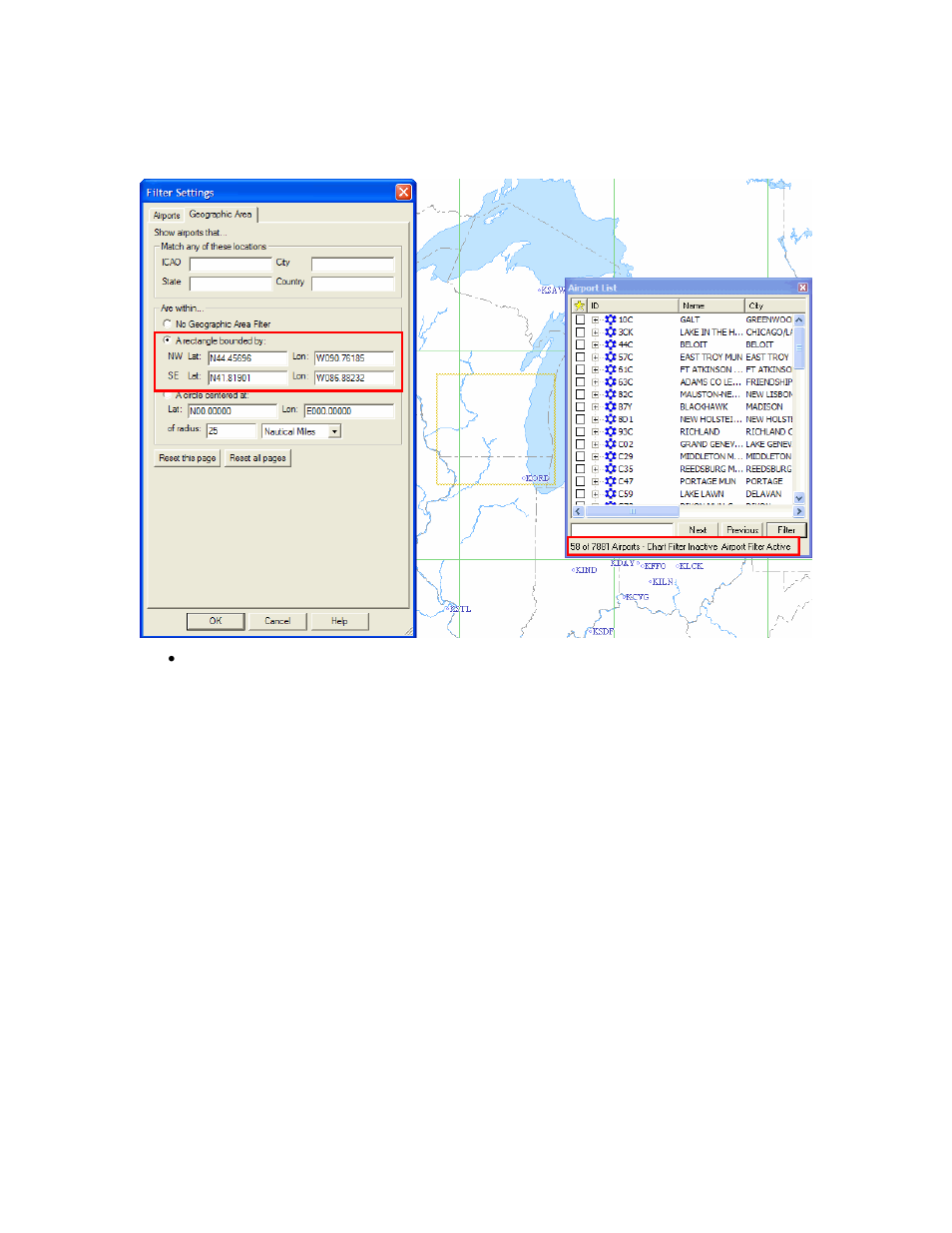Click Next in the Airport List
The height and width of the screenshot is (1233, 952).
[698, 530]
